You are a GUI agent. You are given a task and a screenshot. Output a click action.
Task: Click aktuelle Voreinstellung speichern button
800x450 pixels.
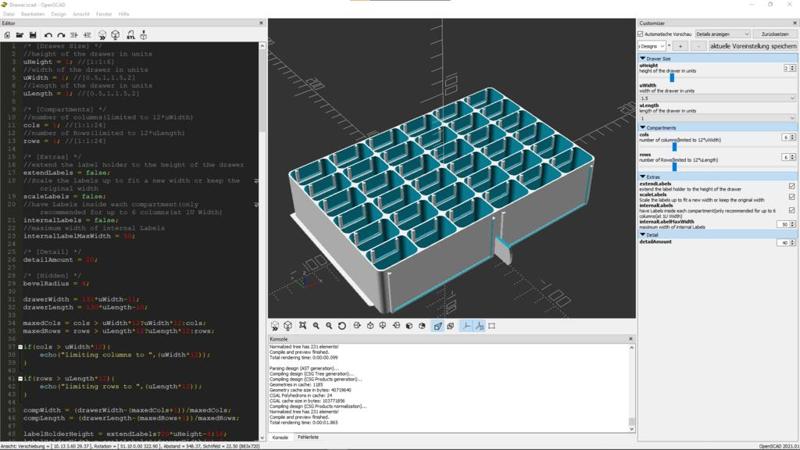pos(753,46)
